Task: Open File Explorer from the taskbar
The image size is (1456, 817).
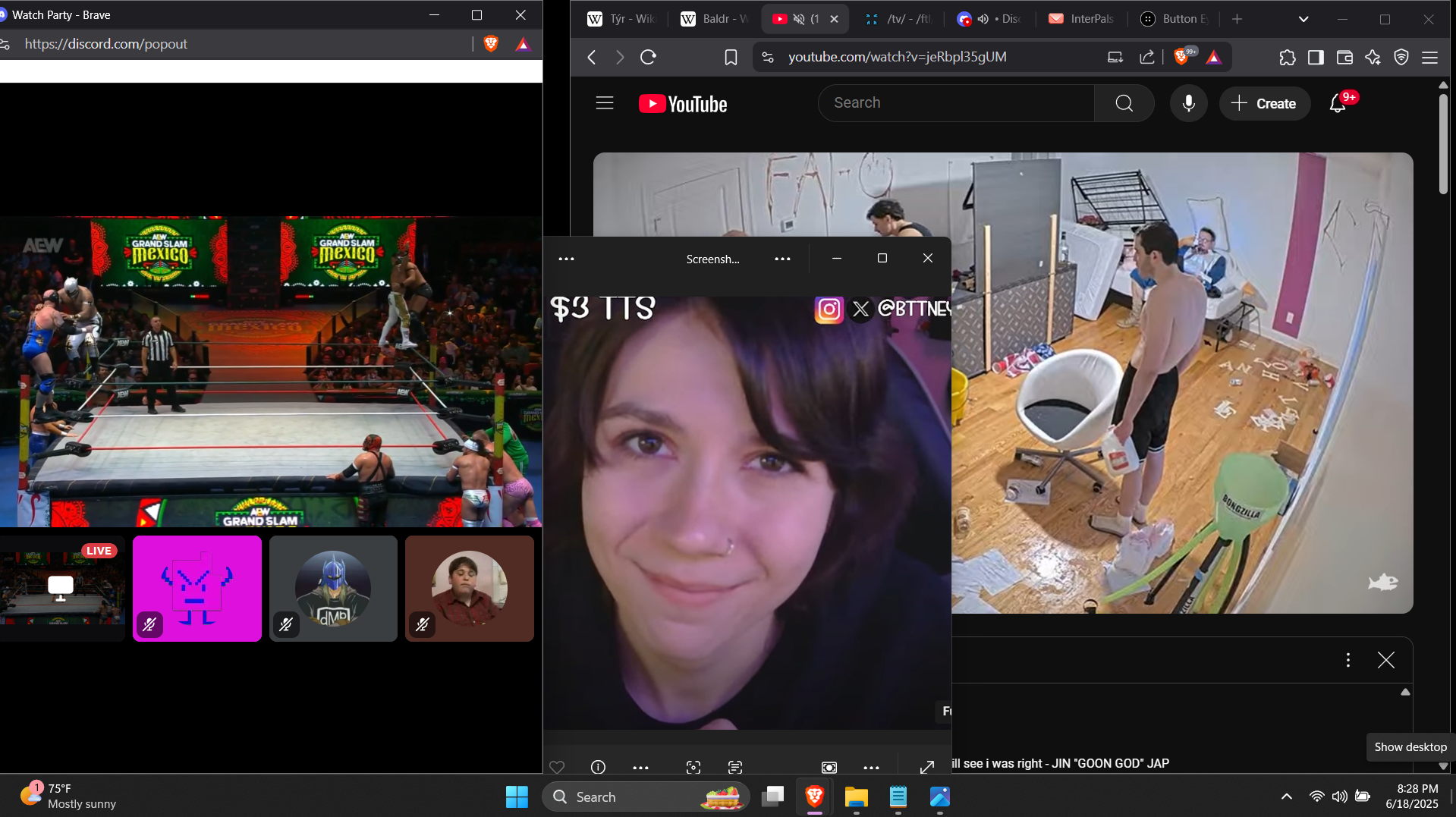Action: tap(857, 797)
